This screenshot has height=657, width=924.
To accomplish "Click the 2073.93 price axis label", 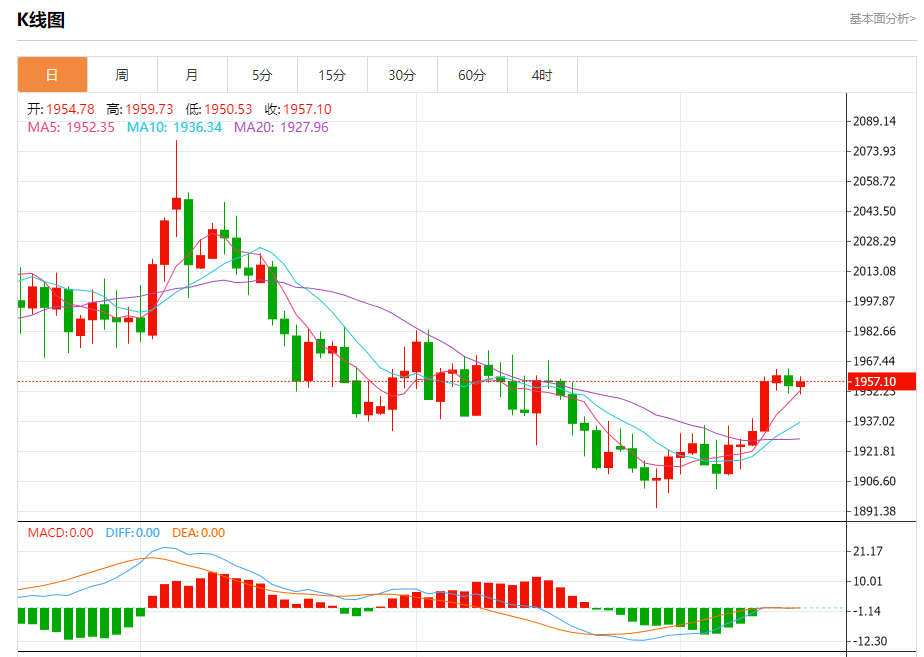I will [x=874, y=151].
